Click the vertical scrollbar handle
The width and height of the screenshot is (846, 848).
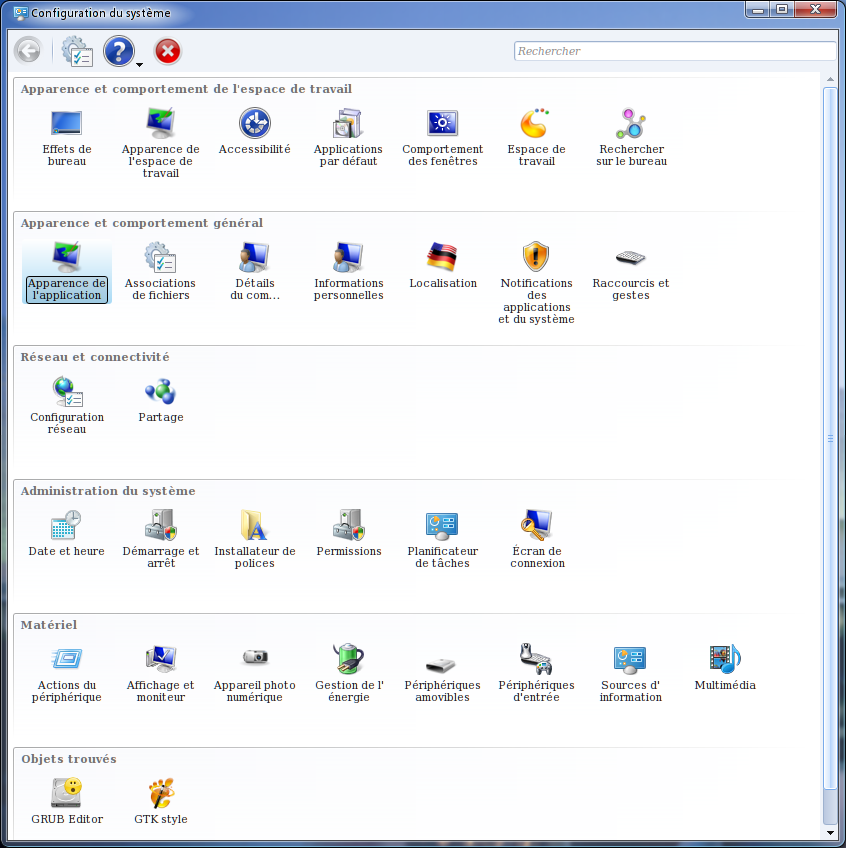pos(830,438)
